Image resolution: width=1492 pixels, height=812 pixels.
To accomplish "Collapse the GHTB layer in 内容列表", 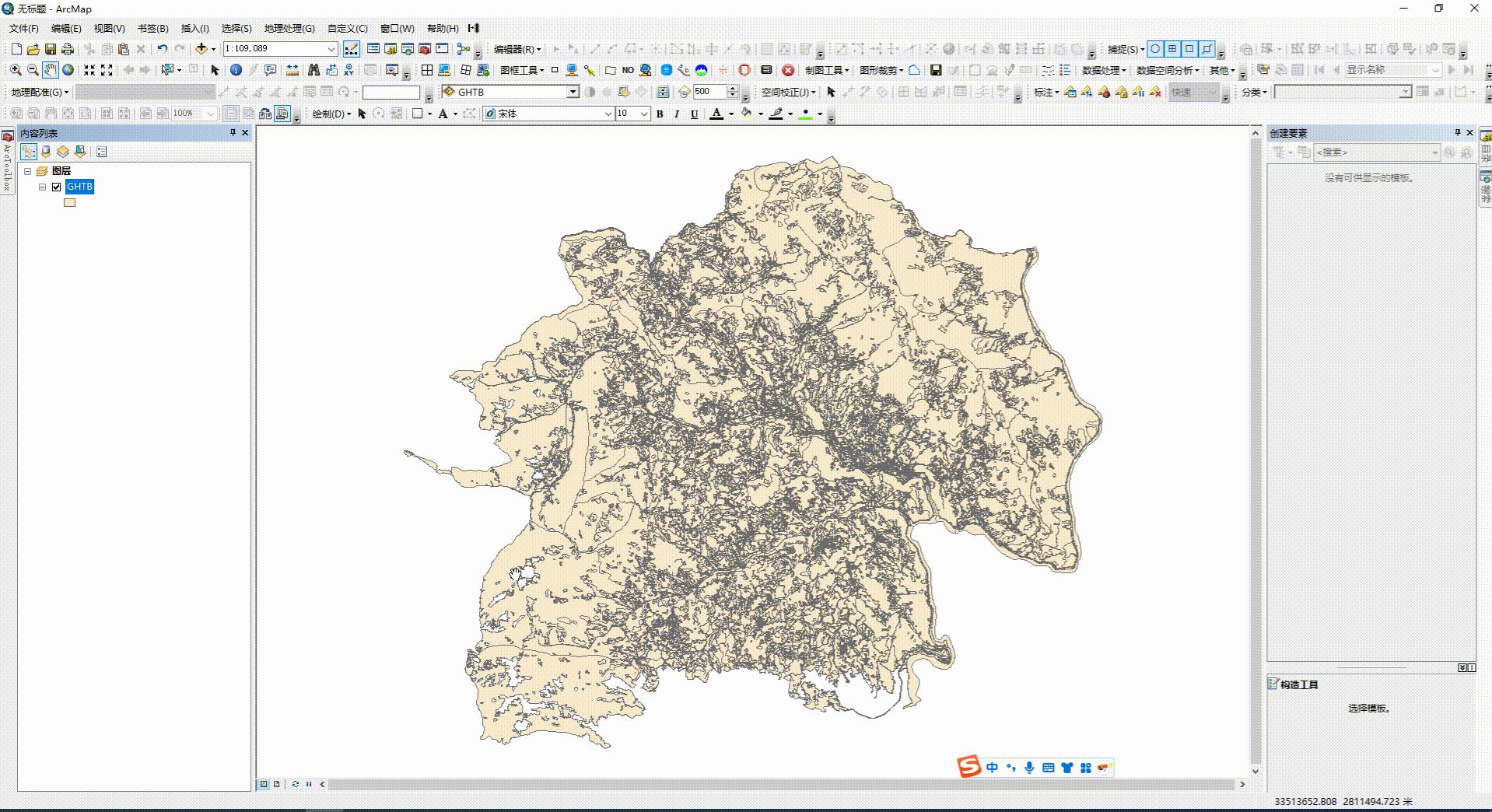I will pyautogui.click(x=44, y=187).
